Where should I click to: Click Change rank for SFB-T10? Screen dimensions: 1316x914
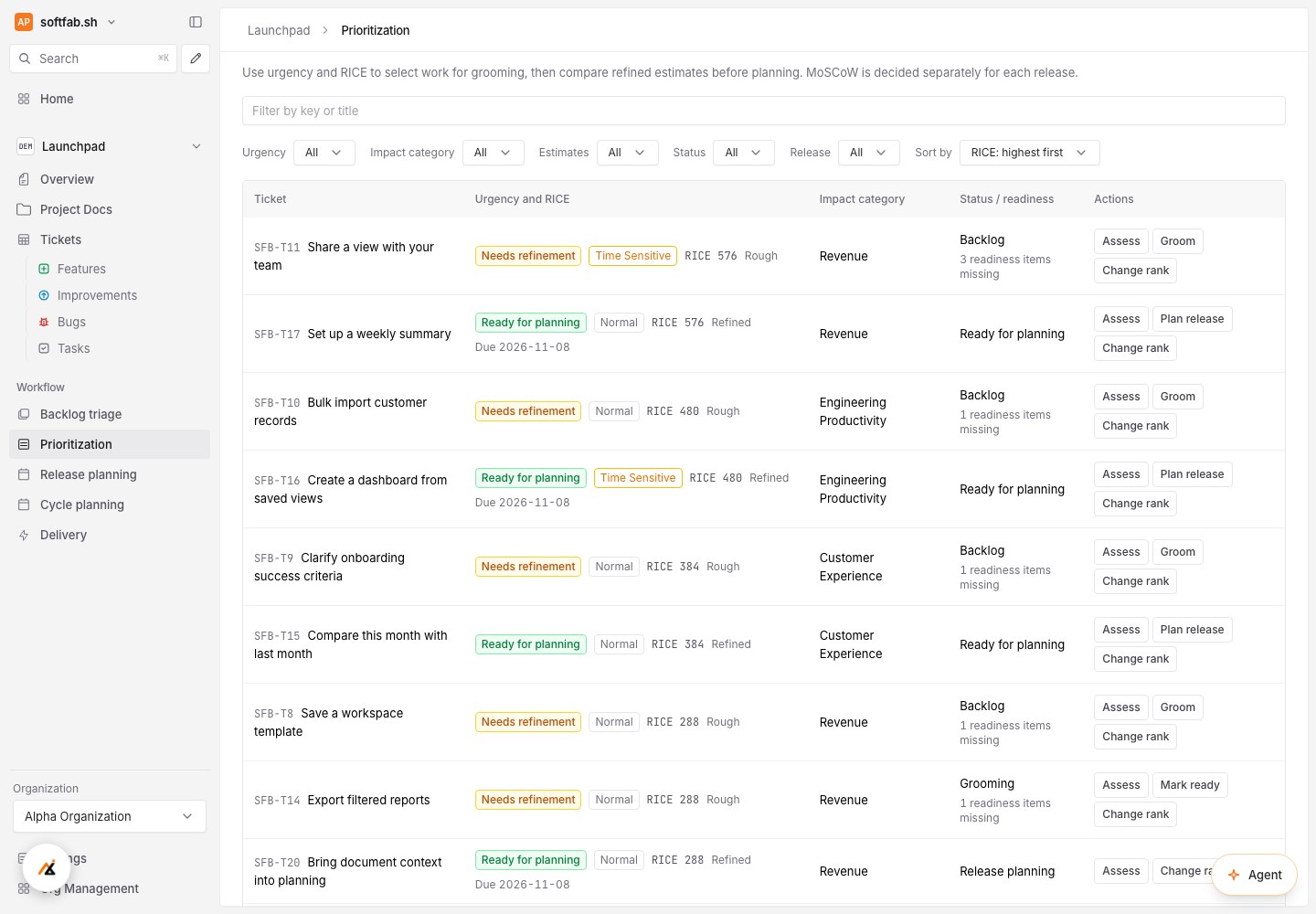[1135, 426]
